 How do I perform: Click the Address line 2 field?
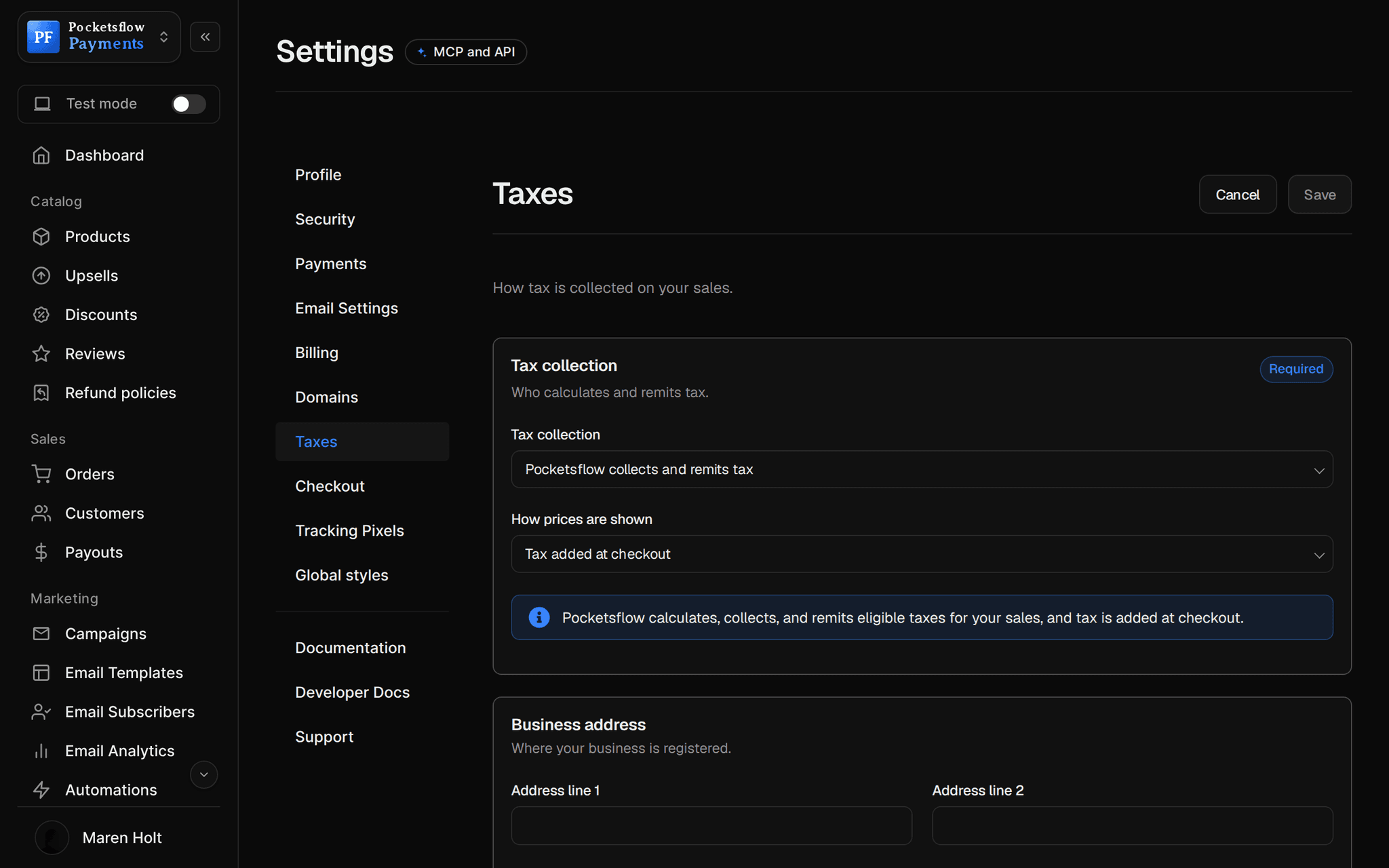[1132, 825]
